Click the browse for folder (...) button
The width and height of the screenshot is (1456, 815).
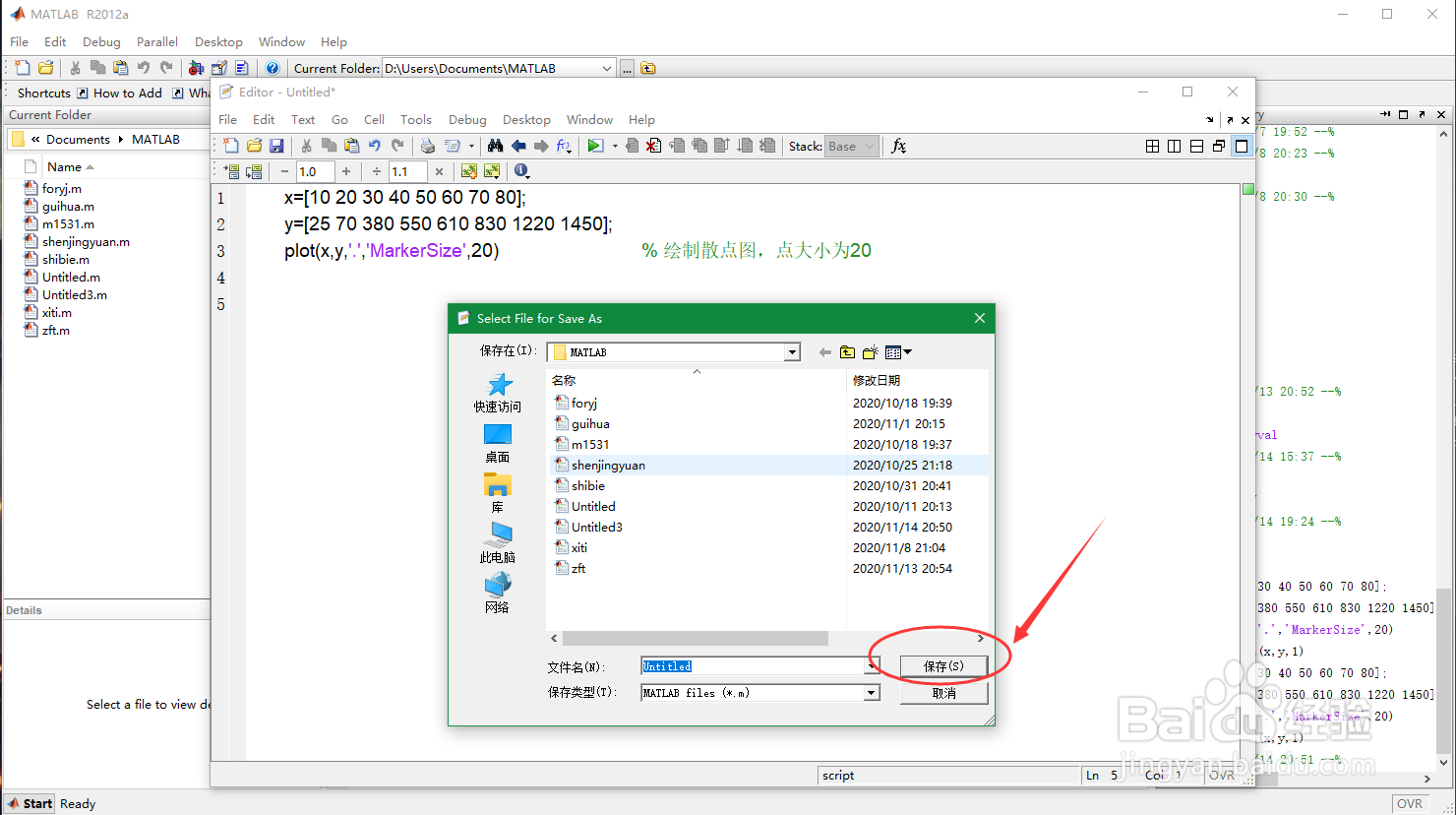click(x=627, y=68)
